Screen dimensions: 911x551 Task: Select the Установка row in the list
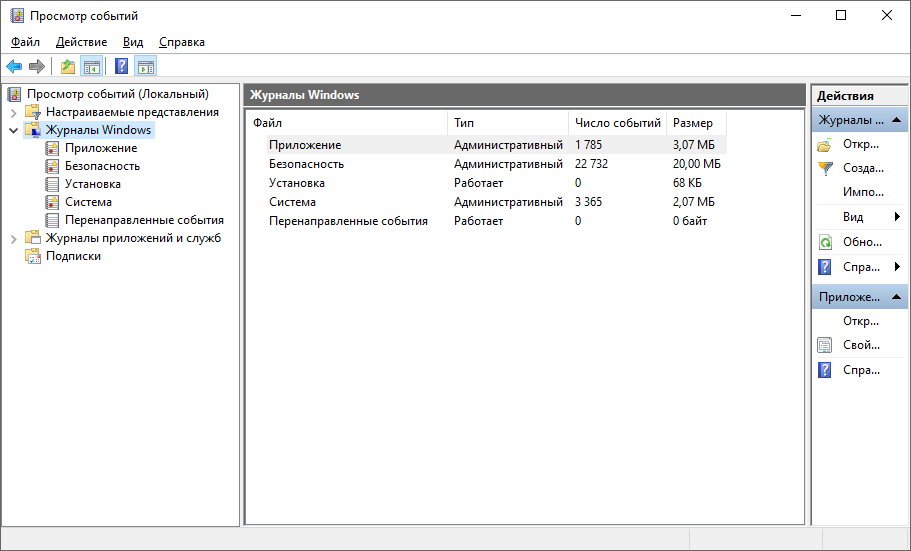[x=497, y=183]
